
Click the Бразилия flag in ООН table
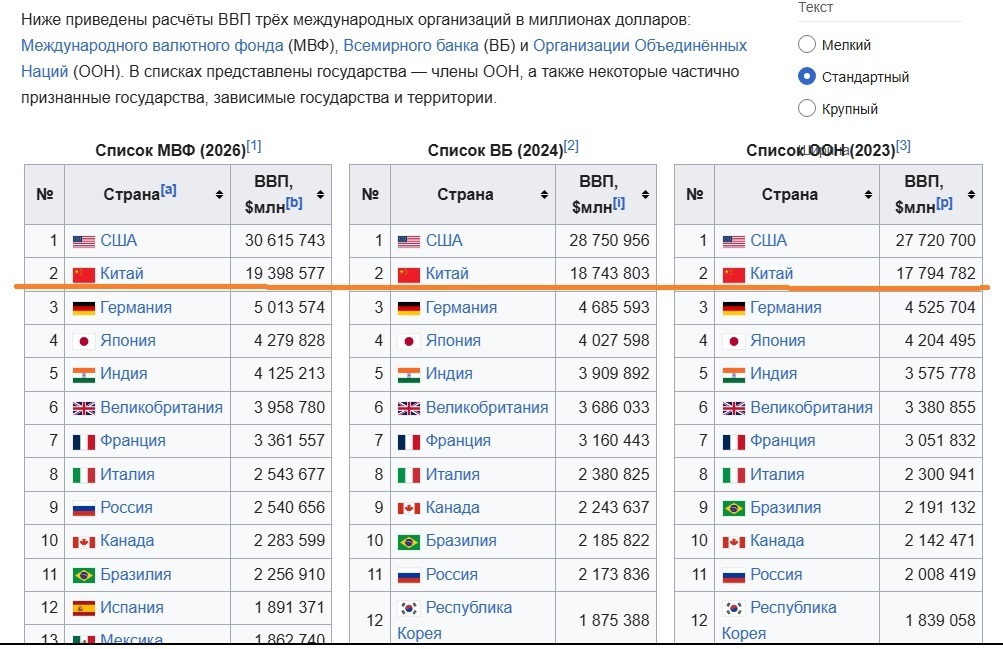(x=734, y=508)
